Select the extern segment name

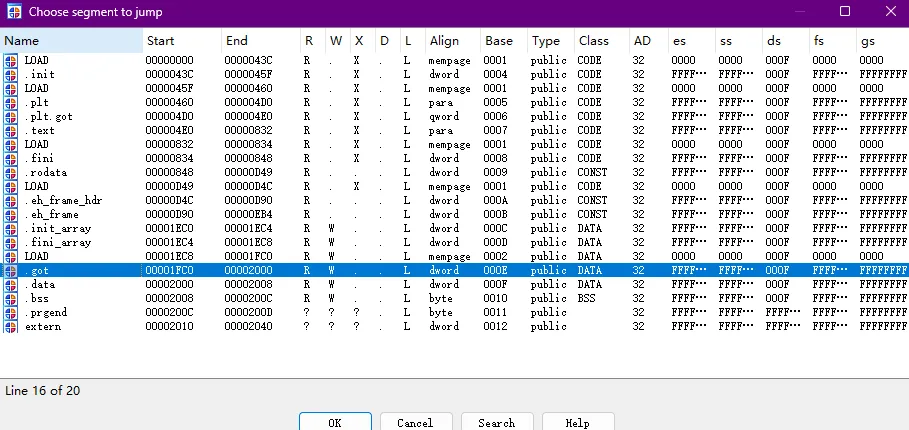coord(43,326)
